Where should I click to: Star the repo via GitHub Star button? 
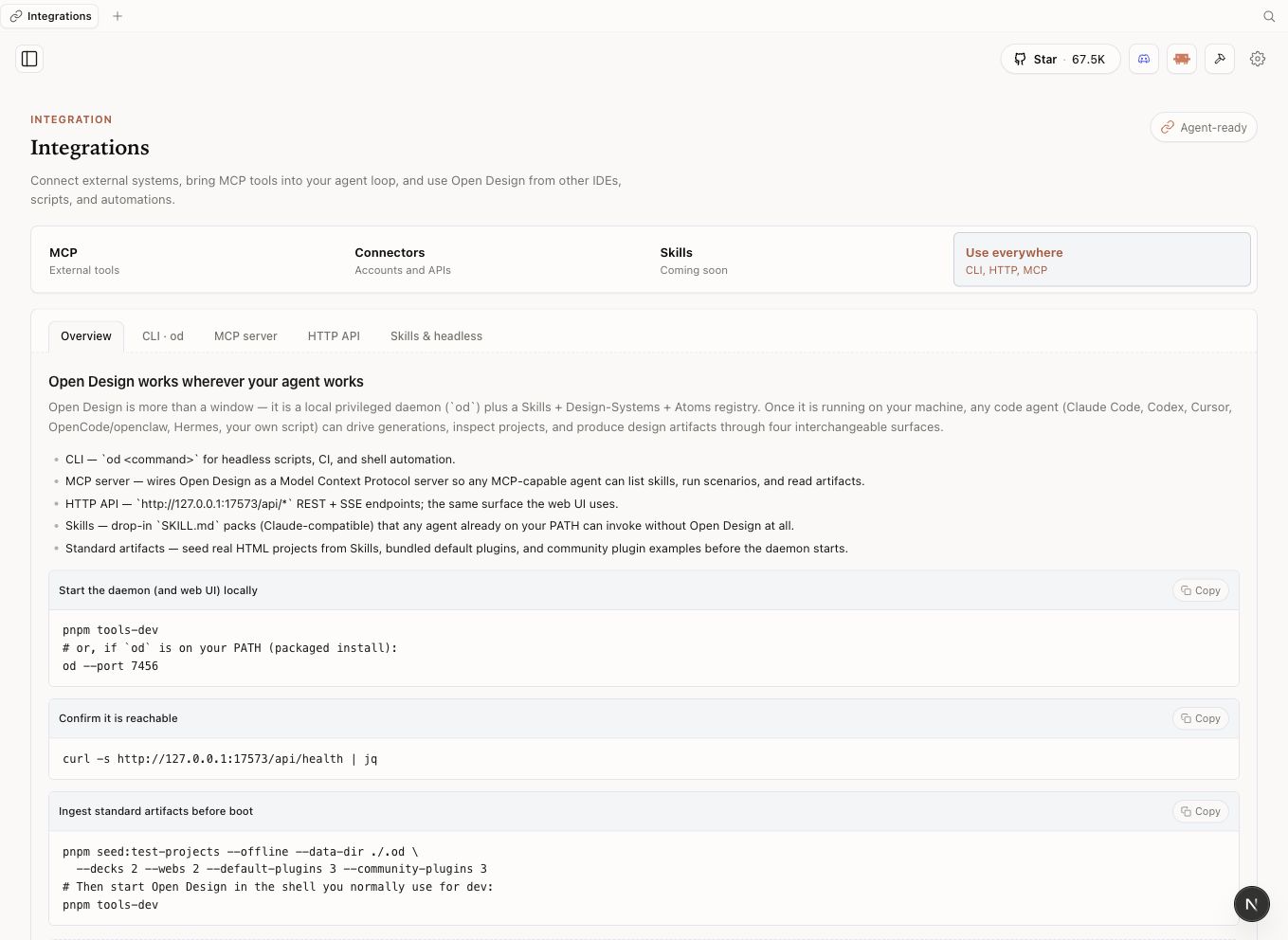[1061, 59]
